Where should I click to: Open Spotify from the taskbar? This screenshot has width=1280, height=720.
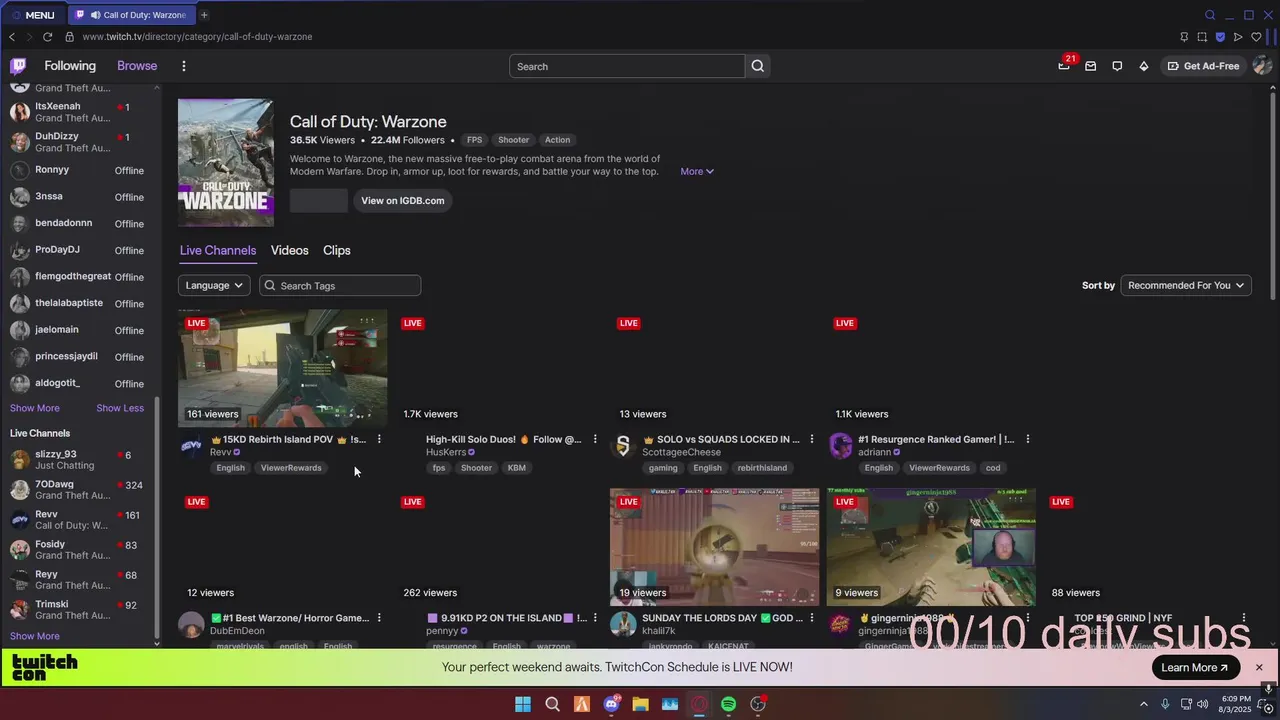728,704
